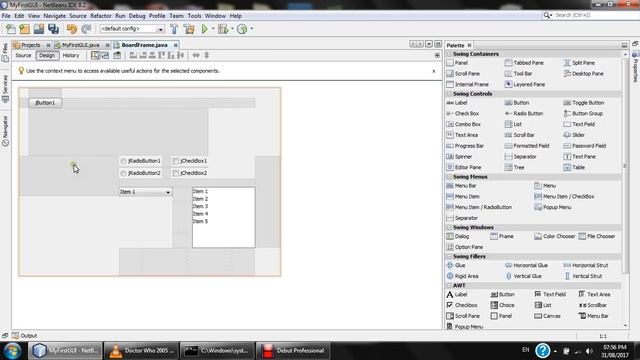Switch to the History view toggle
Viewport: 640px width, 360px height.
71,56
